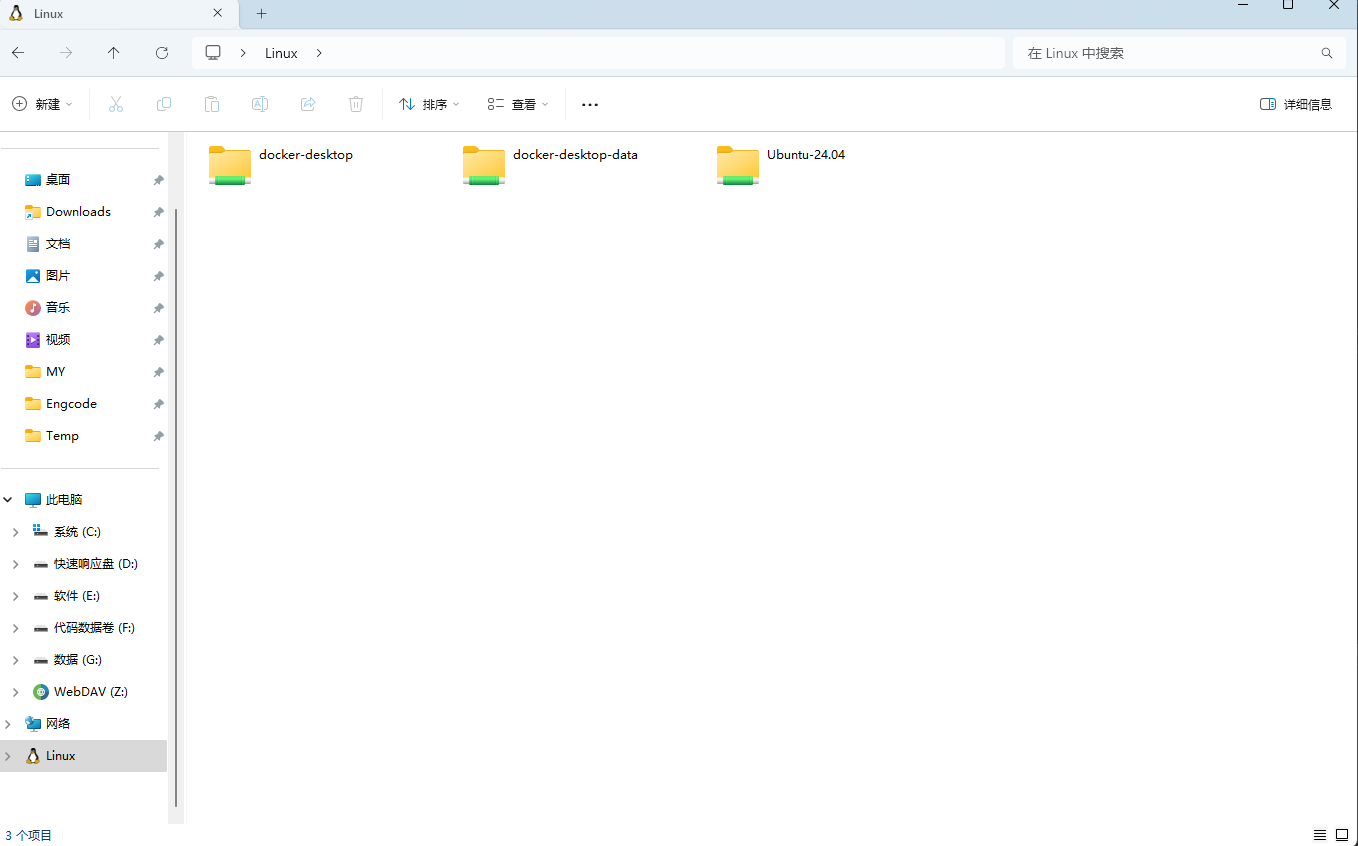Close the Linux tab

(x=217, y=13)
